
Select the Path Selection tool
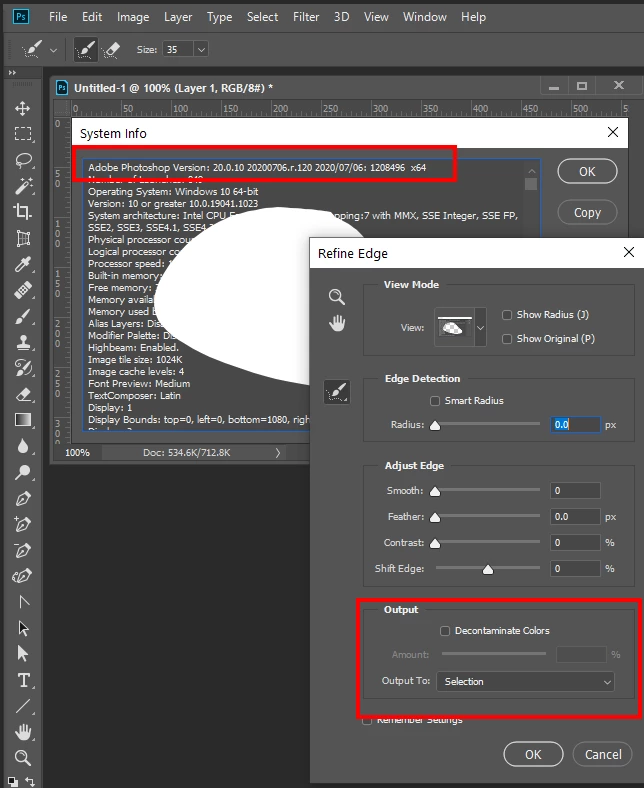coord(23,628)
